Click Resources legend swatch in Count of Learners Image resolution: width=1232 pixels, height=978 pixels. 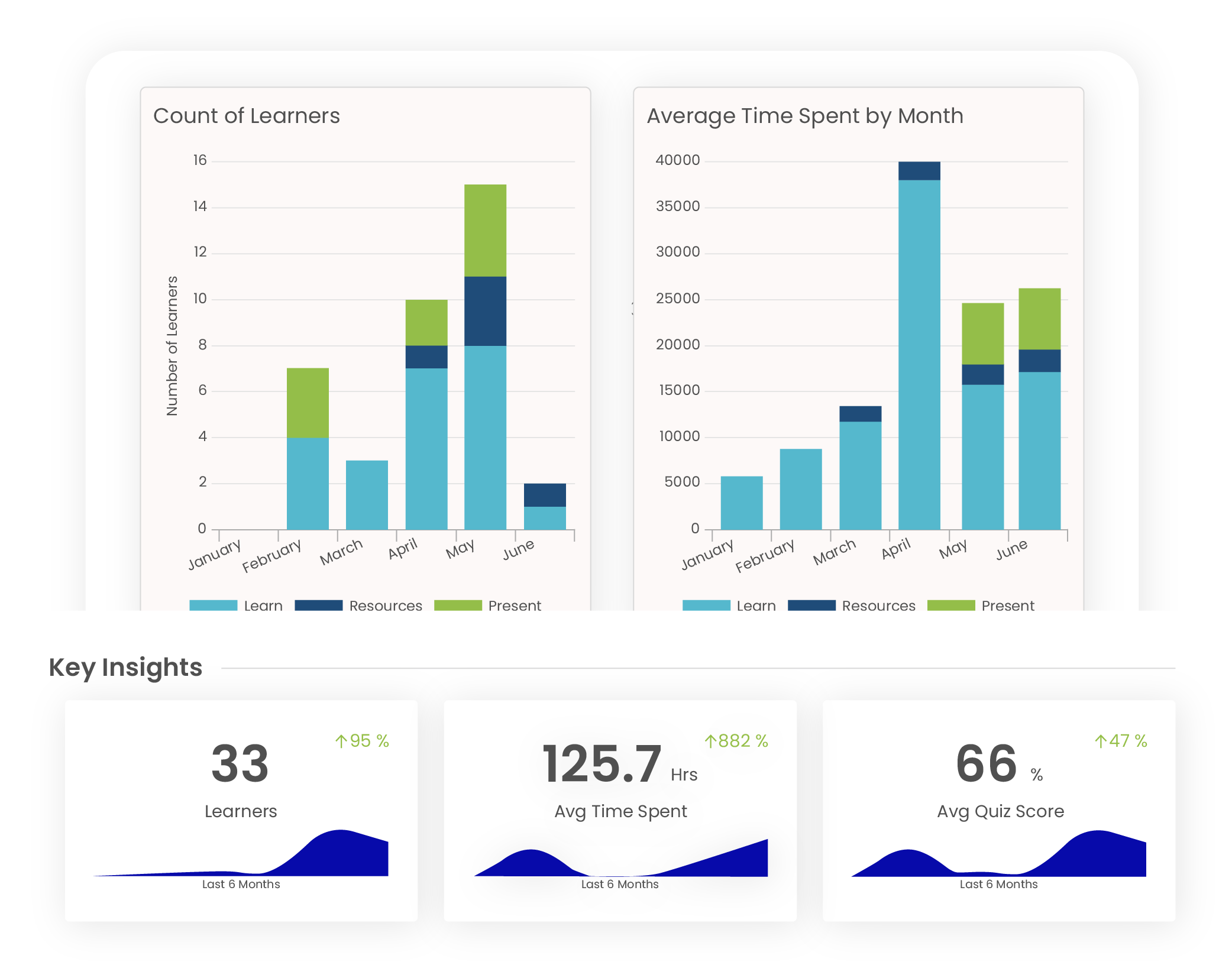(318, 605)
